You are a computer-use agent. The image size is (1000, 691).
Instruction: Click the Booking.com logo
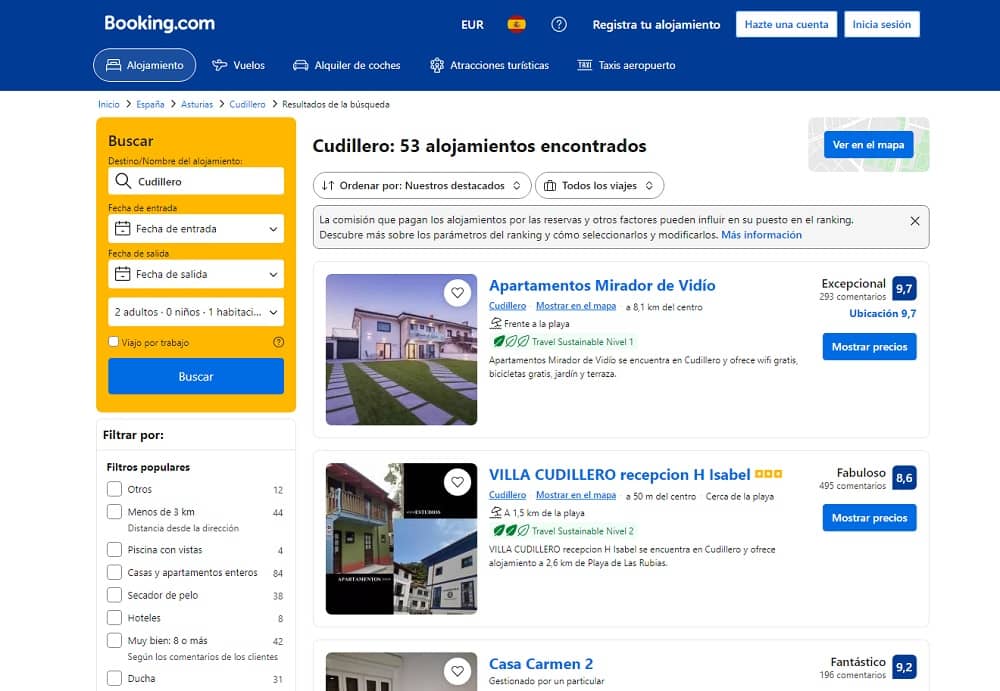coord(159,24)
